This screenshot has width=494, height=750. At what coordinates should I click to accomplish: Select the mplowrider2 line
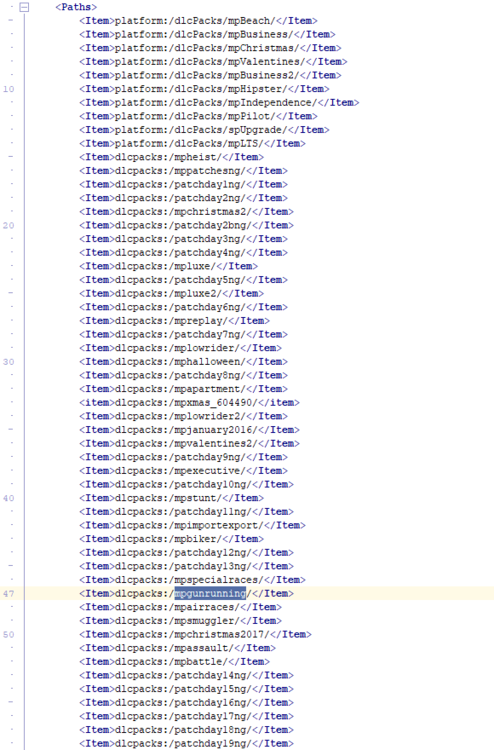coord(184,416)
